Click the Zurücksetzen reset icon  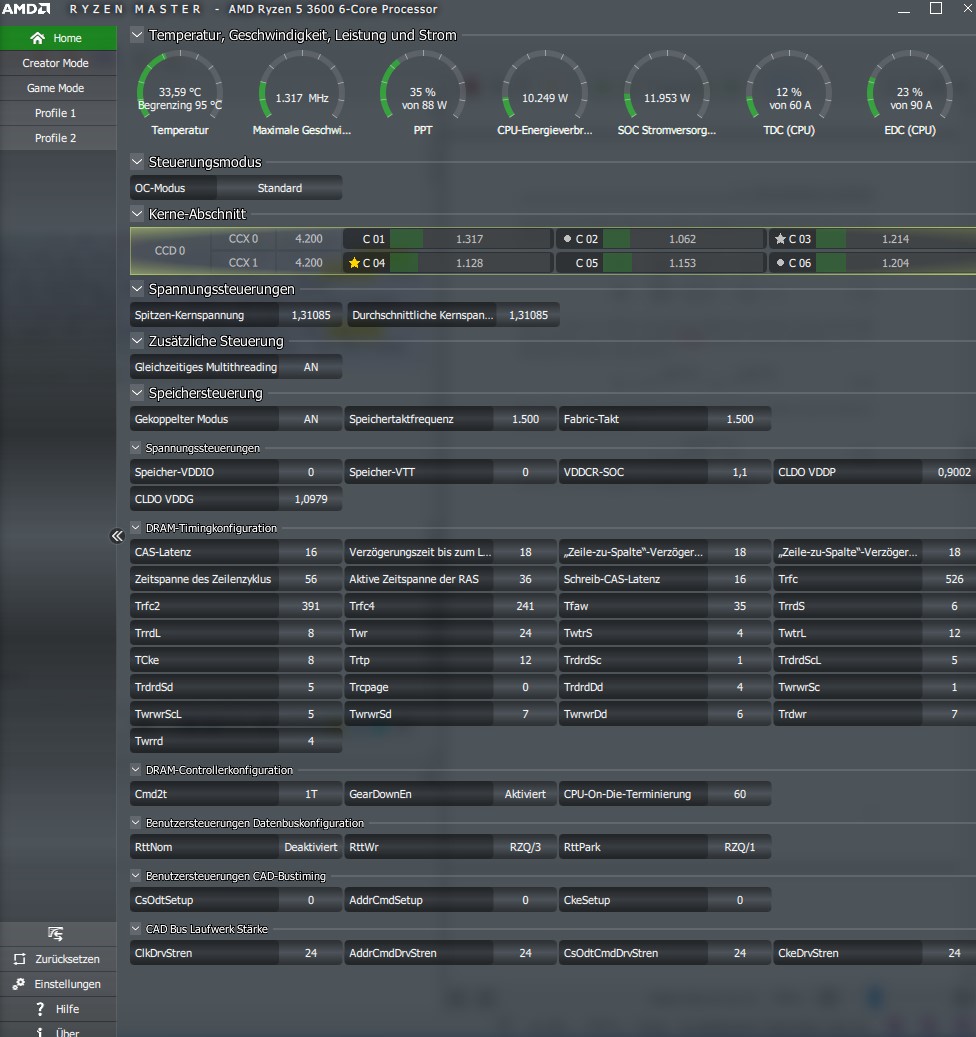click(20, 959)
